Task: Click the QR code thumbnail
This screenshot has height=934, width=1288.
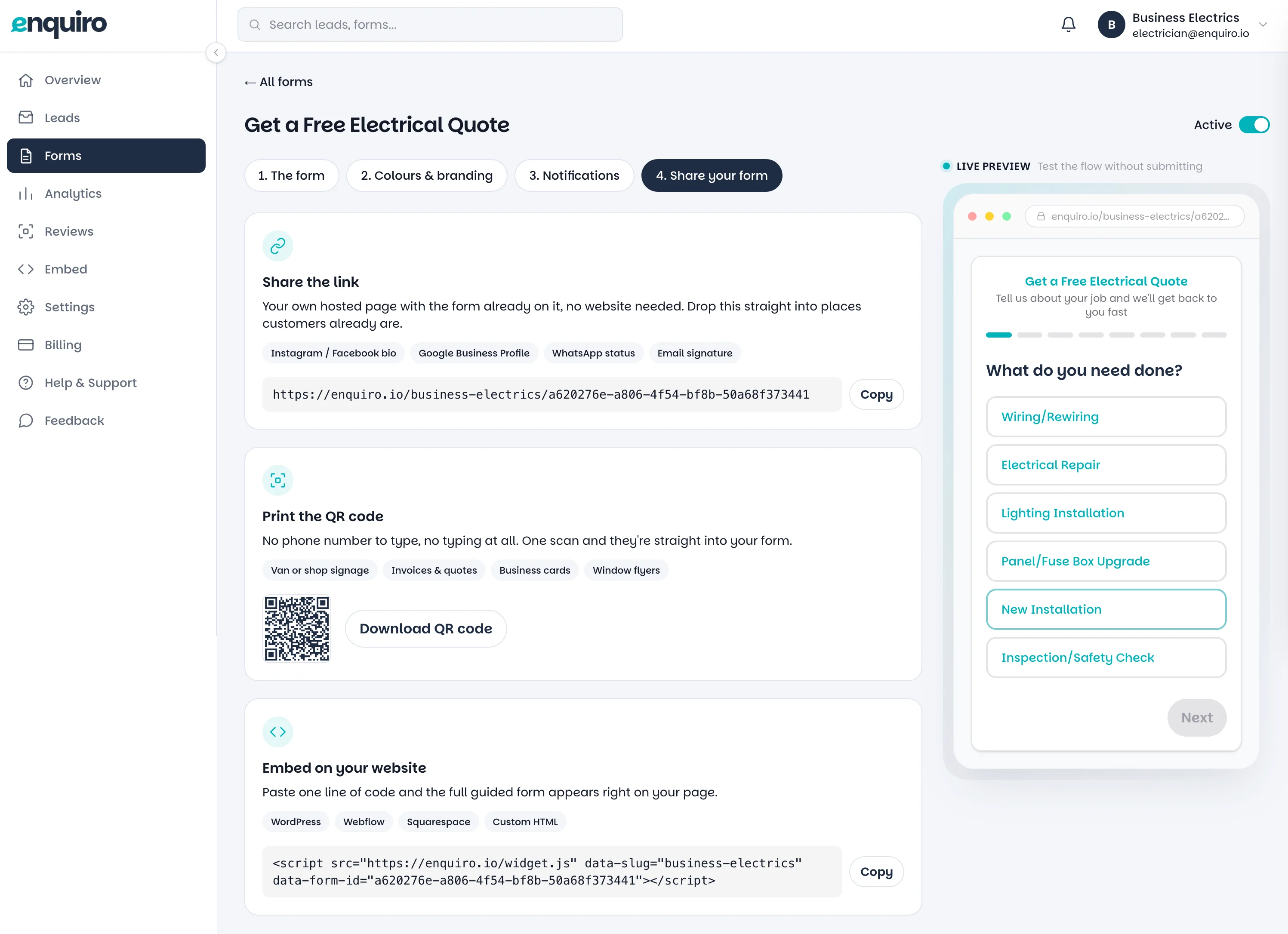Action: point(296,629)
